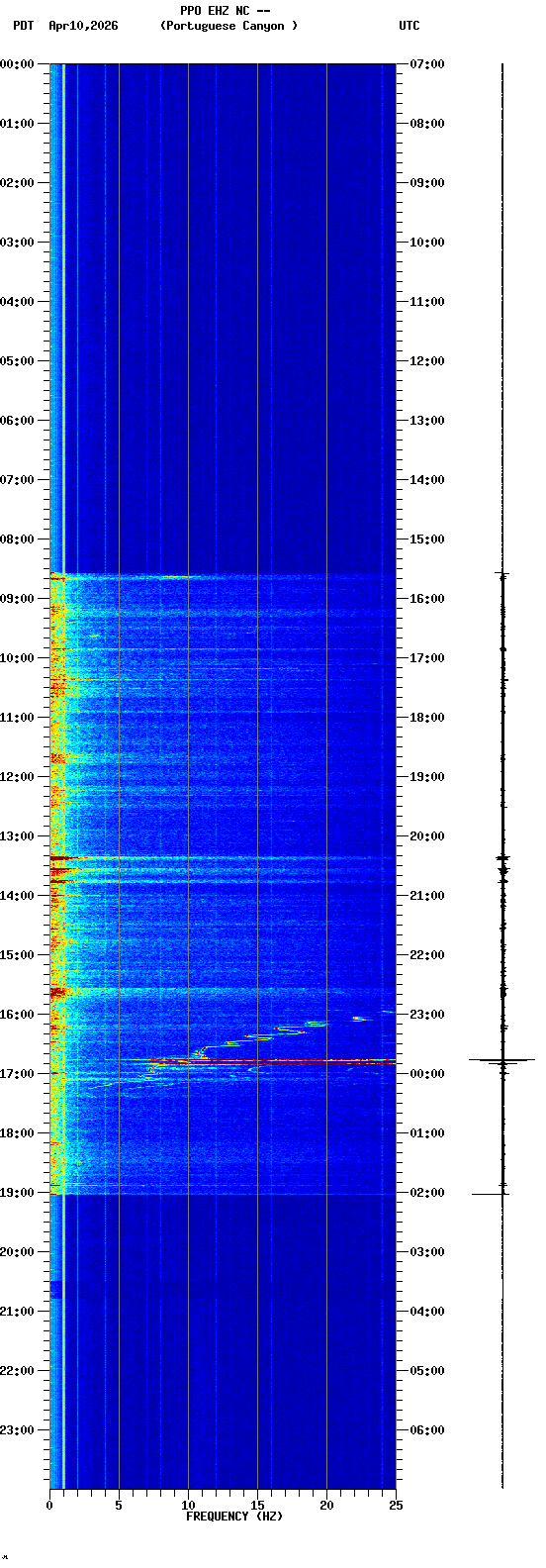The height and width of the screenshot is (1568, 546).
Task: Click '07:00' on the PDT time axis
Action: [17, 480]
